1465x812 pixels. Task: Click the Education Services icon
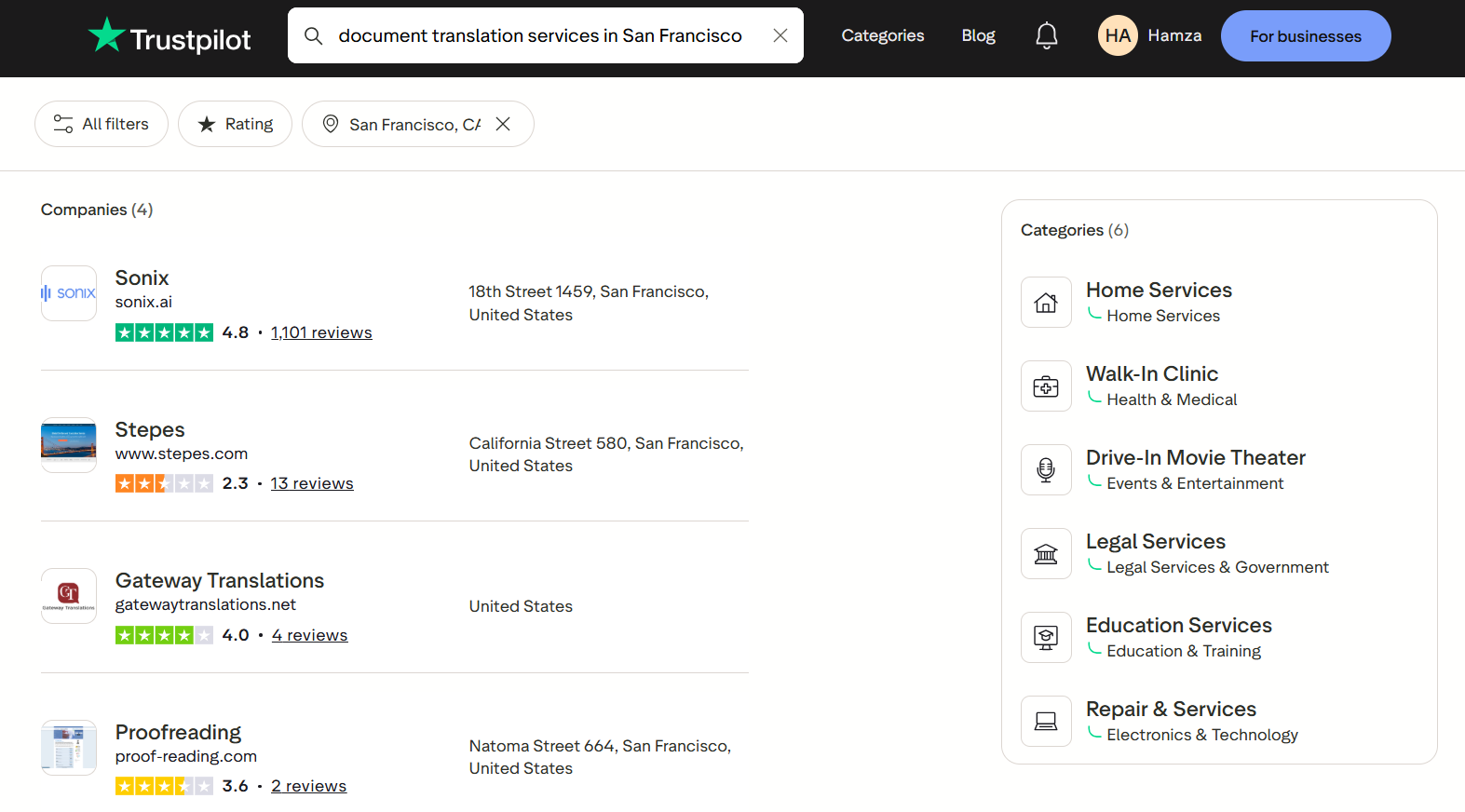1045,638
